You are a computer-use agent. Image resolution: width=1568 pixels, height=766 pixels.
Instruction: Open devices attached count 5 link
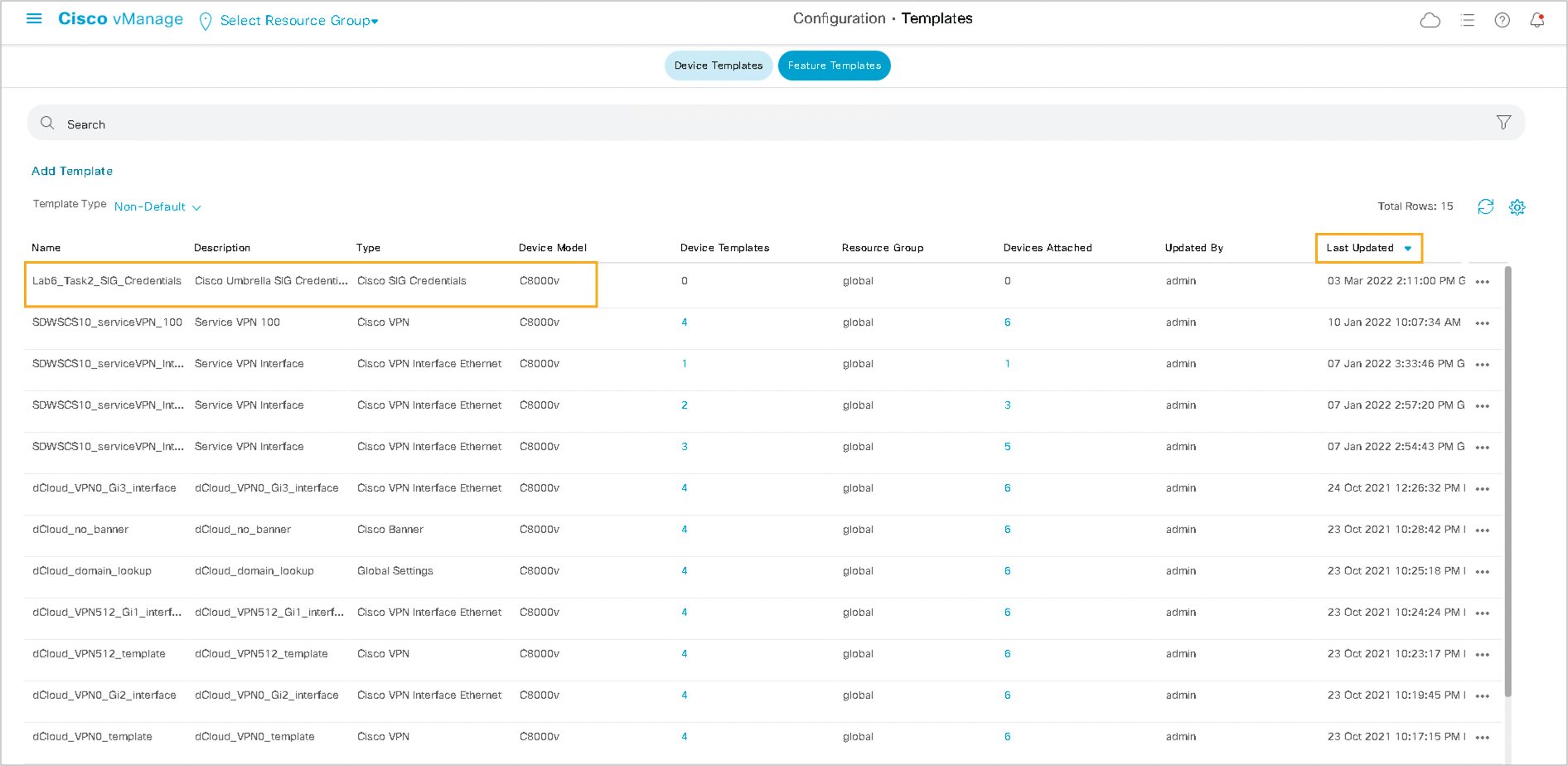1008,447
